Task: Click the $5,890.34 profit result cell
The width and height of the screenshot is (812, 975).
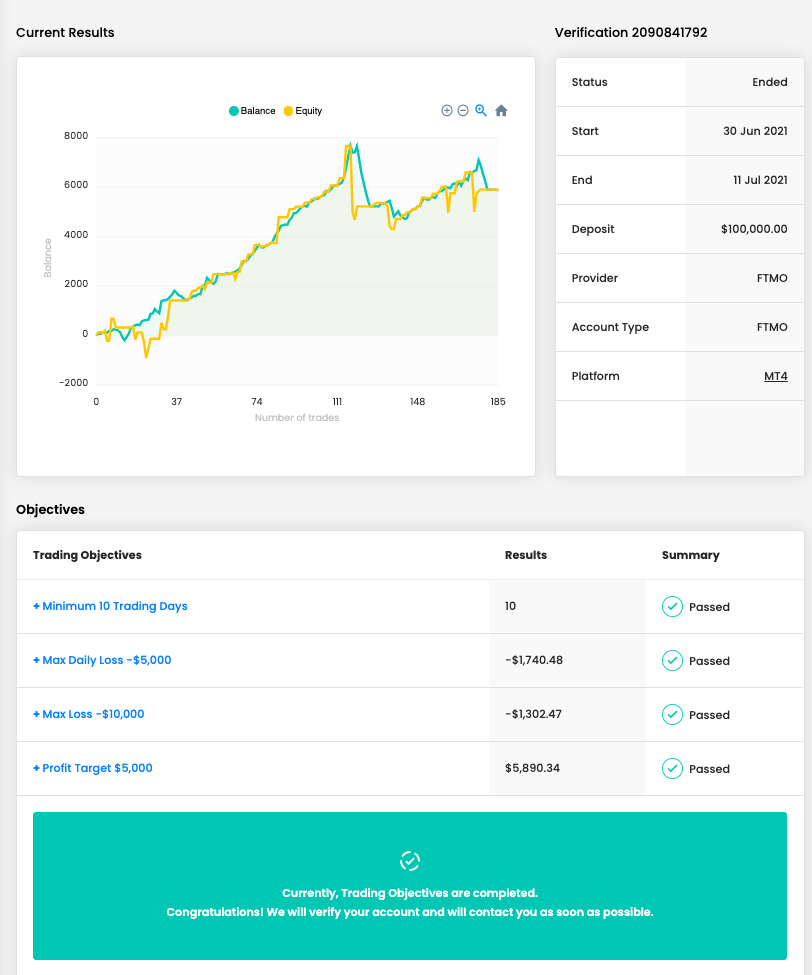Action: pos(532,768)
